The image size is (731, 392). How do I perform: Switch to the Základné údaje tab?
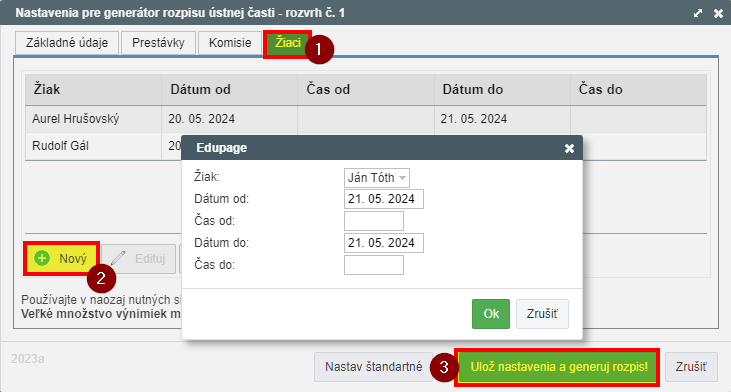click(x=67, y=43)
